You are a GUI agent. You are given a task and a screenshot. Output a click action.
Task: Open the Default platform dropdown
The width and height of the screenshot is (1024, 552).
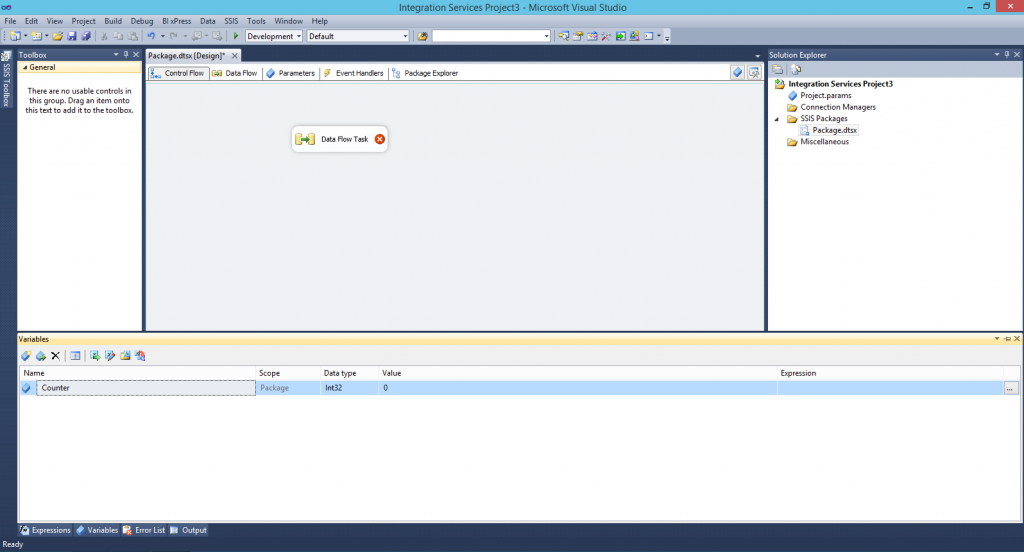[405, 36]
